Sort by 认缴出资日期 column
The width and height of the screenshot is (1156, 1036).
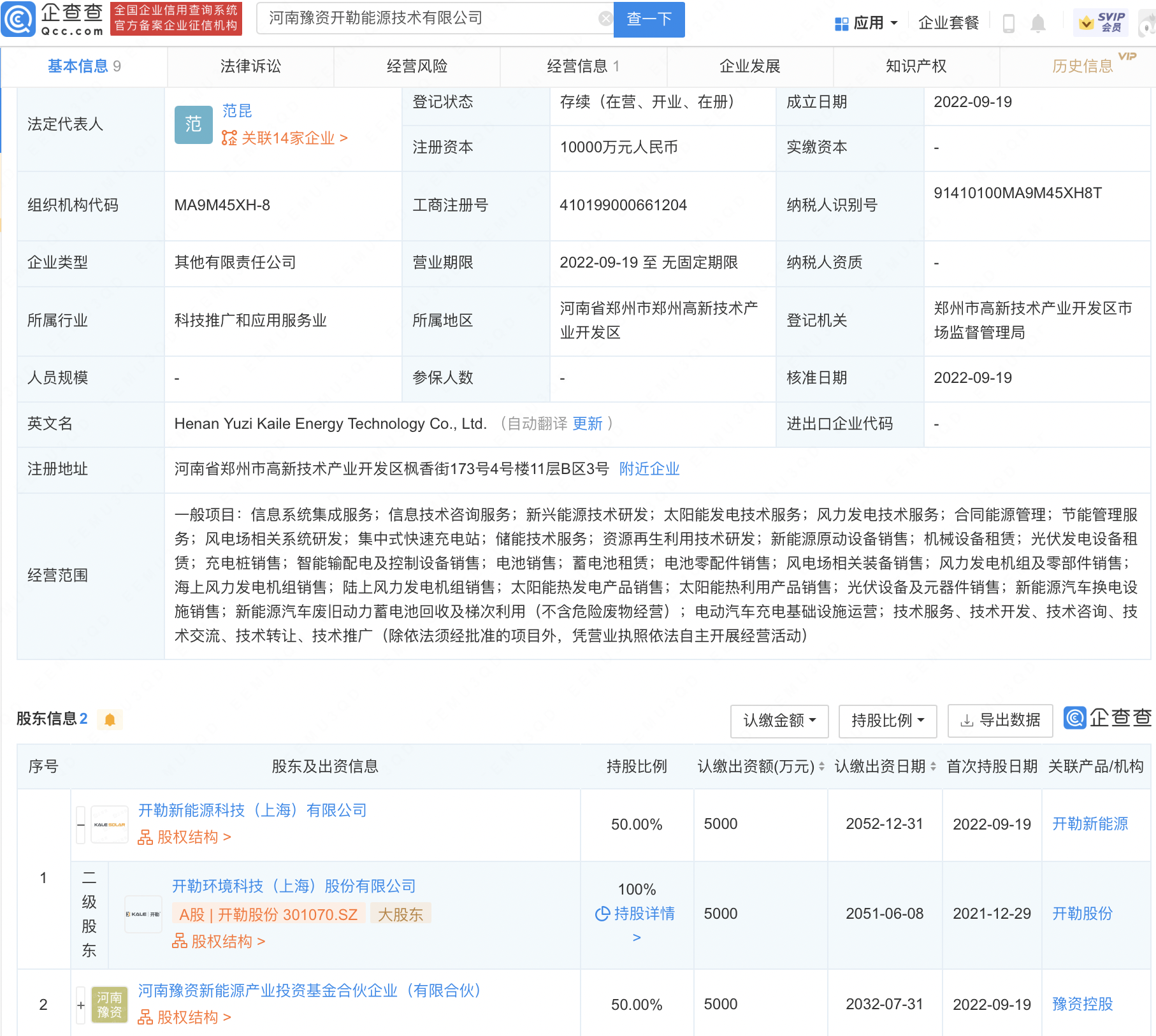tap(933, 766)
